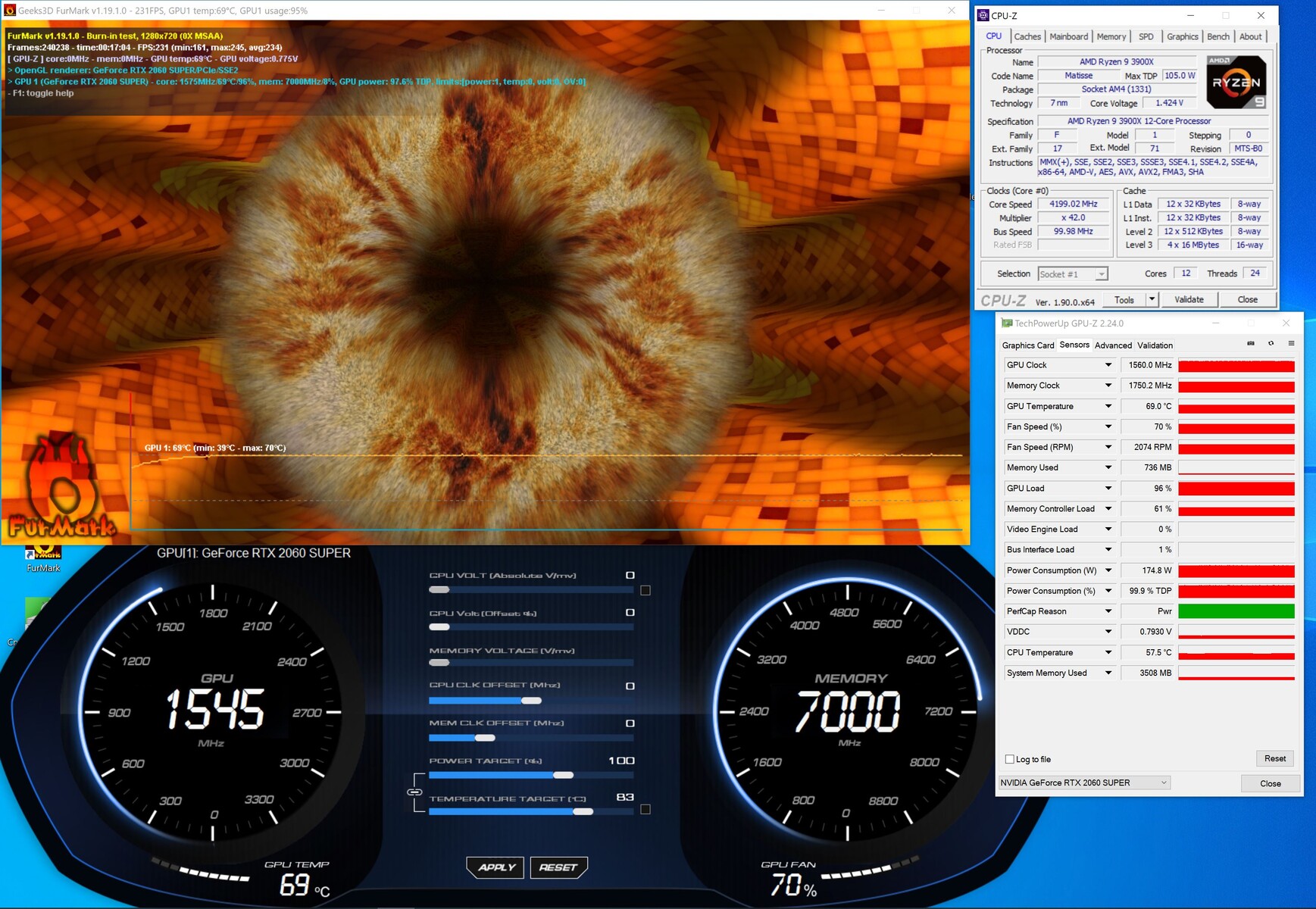This screenshot has width=1316, height=909.
Task: Select the Sensors tab in GPU-Z
Action: 1074,345
